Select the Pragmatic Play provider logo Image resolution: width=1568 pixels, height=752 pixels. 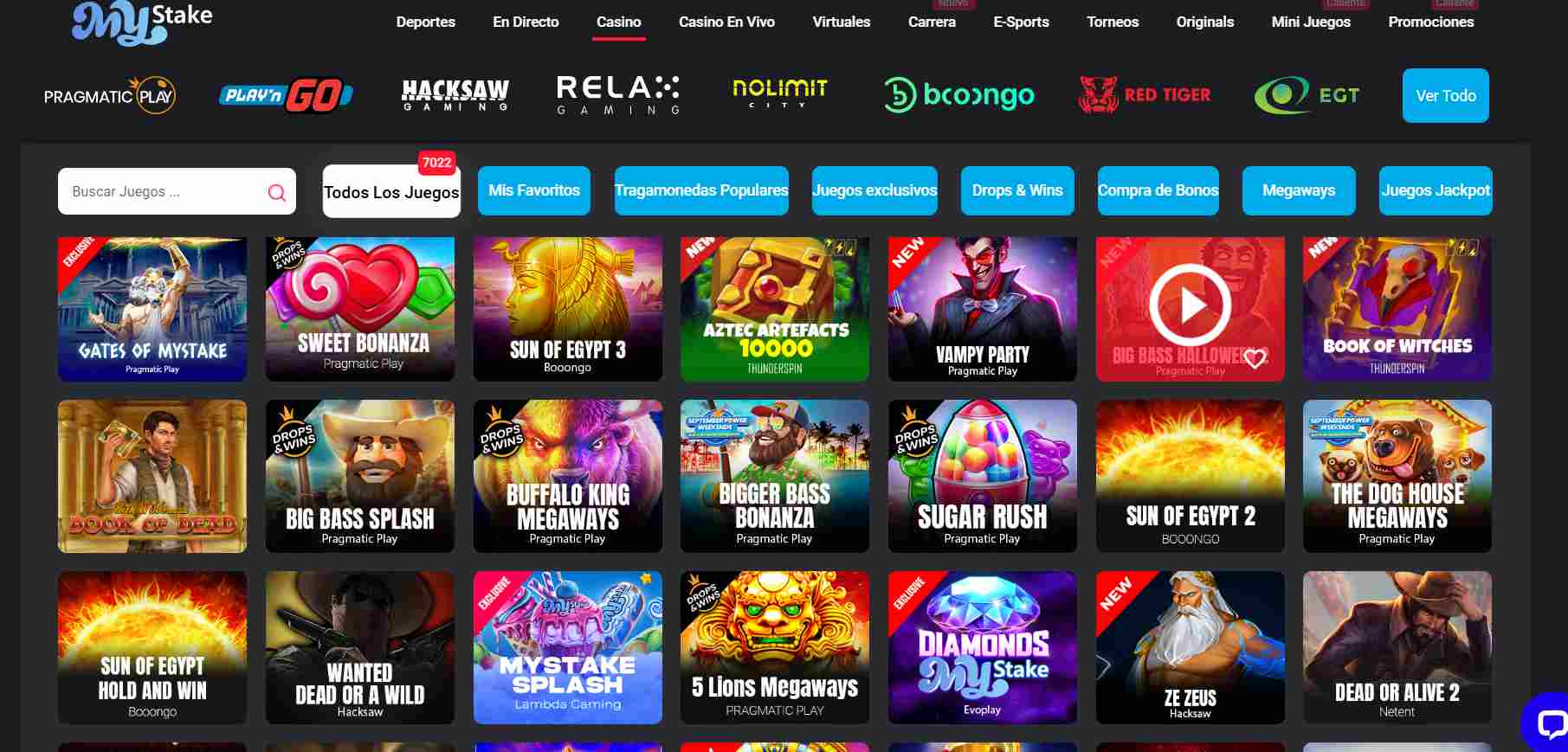click(x=110, y=96)
